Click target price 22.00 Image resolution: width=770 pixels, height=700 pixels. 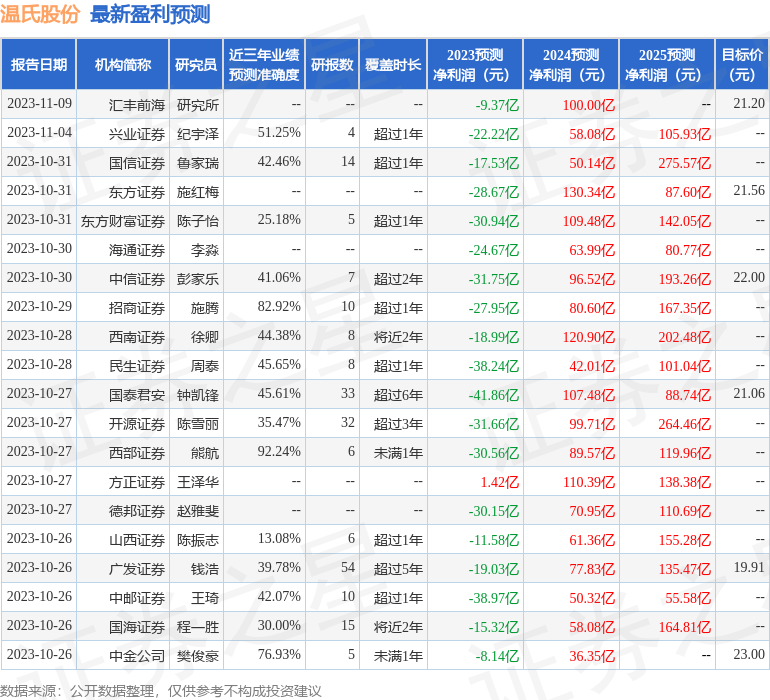pos(749,277)
